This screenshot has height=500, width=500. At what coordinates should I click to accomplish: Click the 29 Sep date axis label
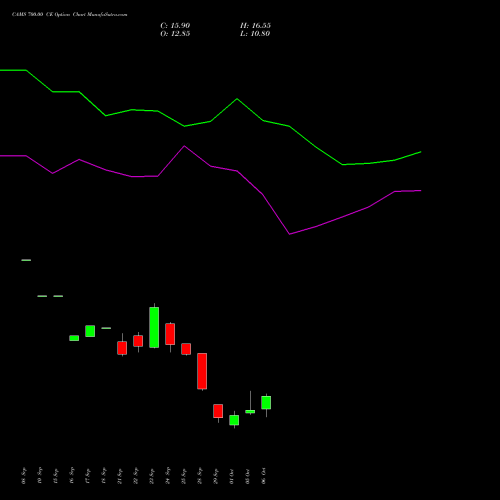point(216,476)
